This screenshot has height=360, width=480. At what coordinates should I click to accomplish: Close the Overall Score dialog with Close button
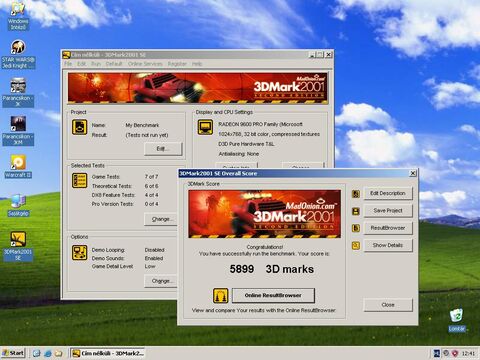coord(388,305)
